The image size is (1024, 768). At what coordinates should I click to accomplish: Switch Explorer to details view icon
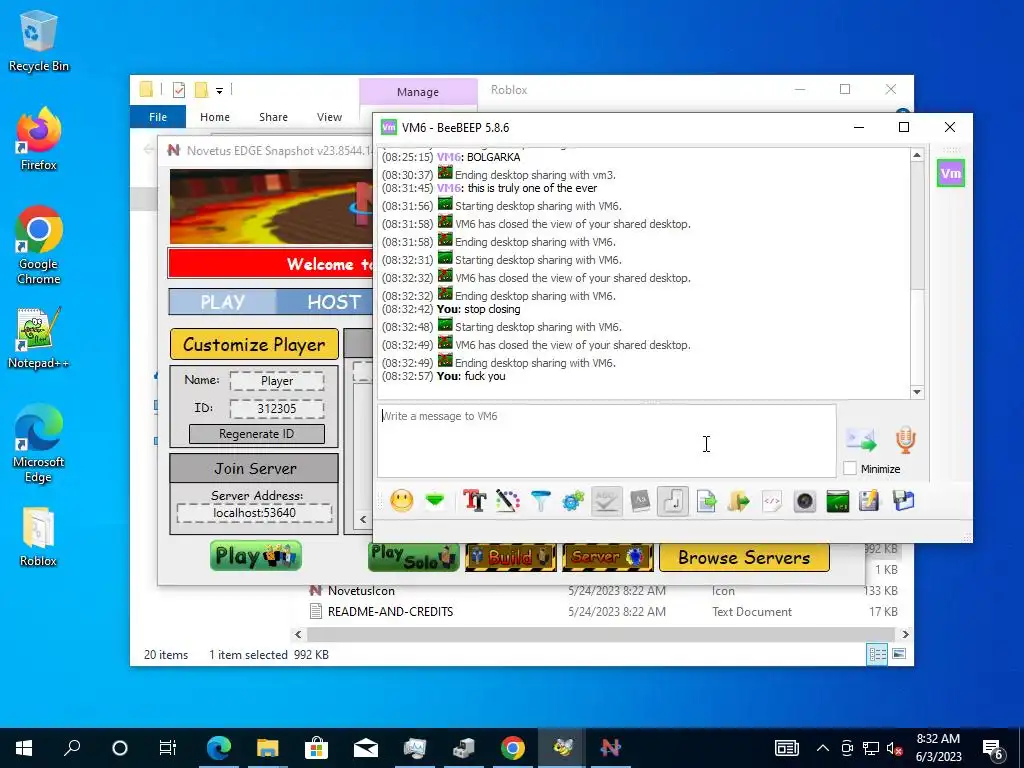[877, 654]
